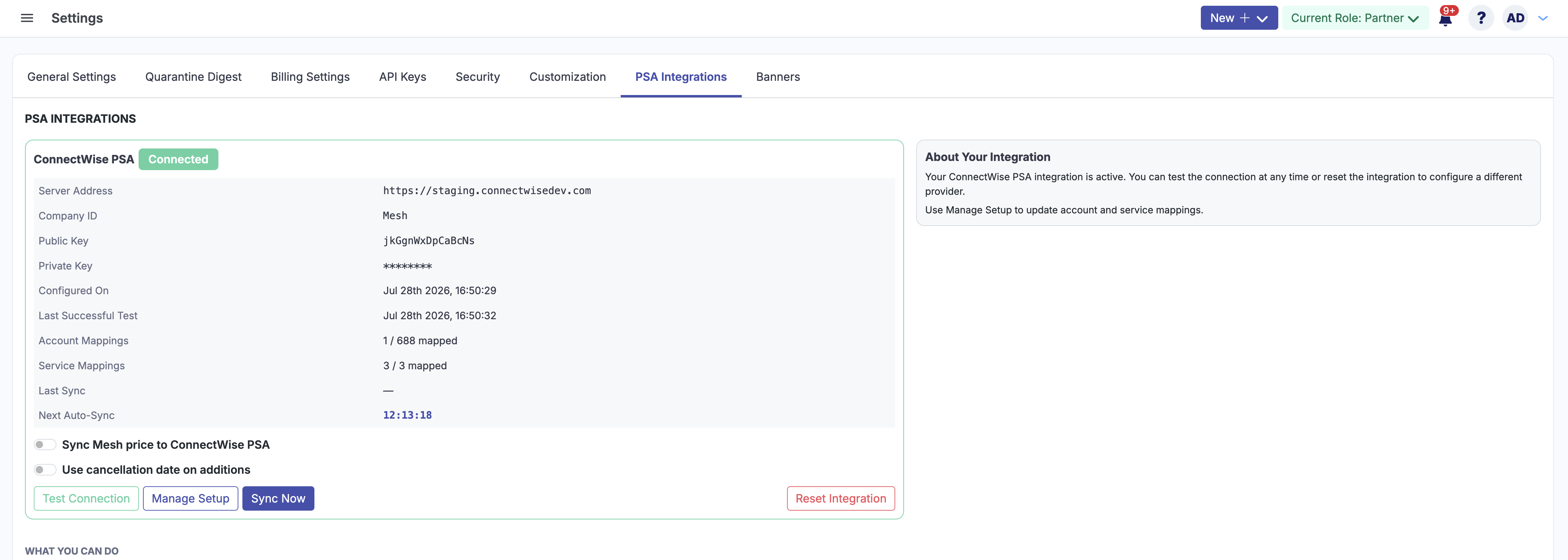Screen dimensions: 1568x560
Task: Click the 3 / 3 mapped value
Action: pos(414,366)
